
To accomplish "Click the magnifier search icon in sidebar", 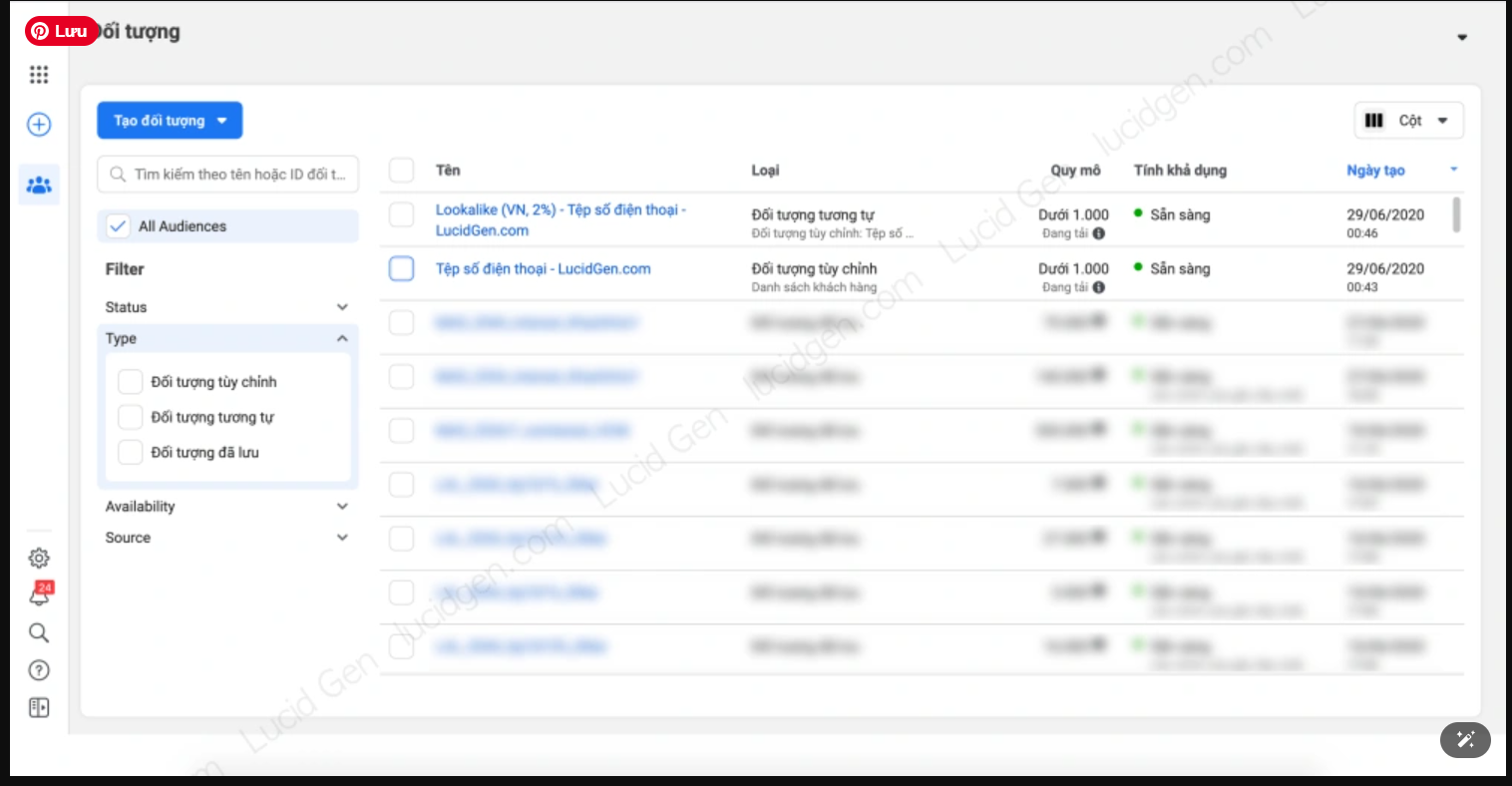I will tap(39, 633).
